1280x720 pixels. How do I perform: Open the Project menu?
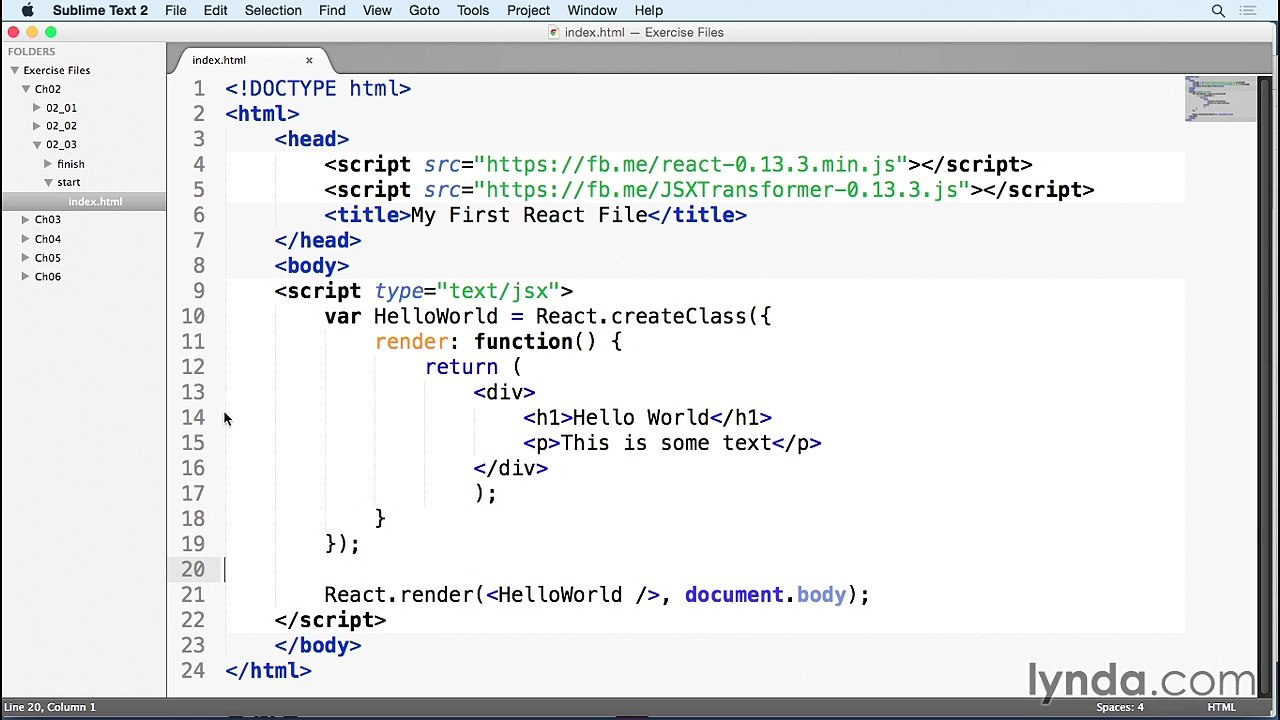528,10
